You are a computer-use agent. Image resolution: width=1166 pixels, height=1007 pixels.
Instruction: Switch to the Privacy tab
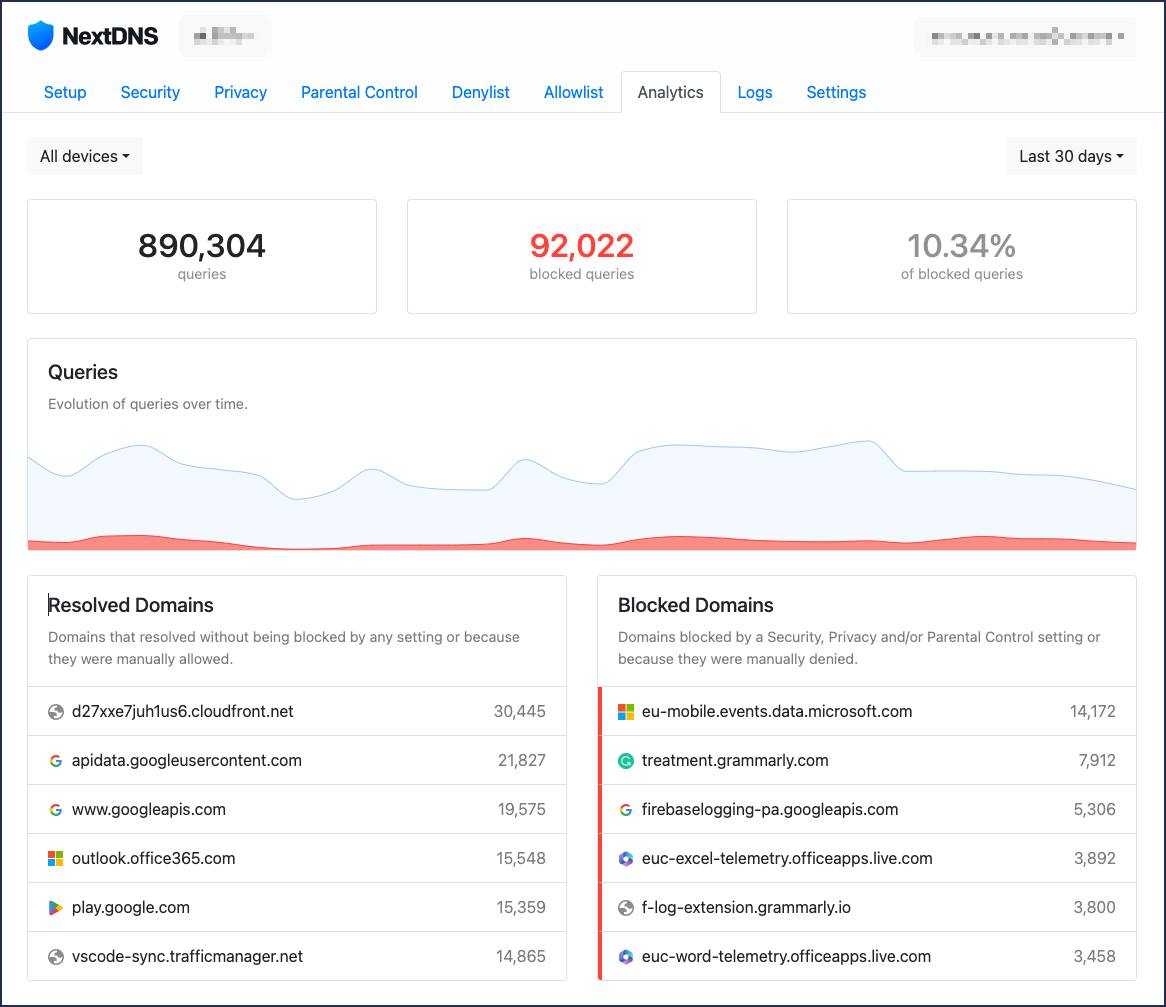(240, 92)
